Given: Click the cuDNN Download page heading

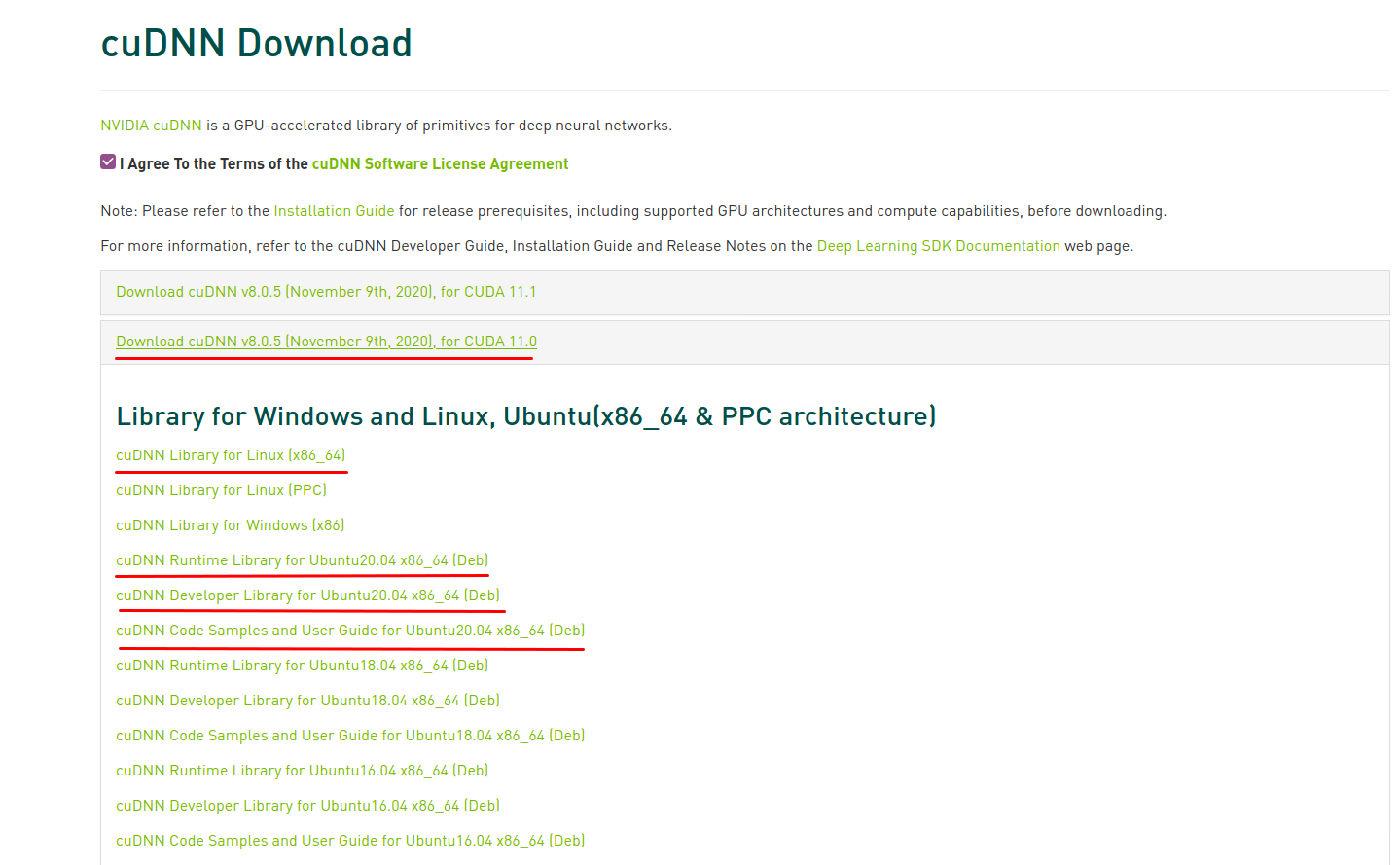Looking at the screenshot, I should 256,44.
